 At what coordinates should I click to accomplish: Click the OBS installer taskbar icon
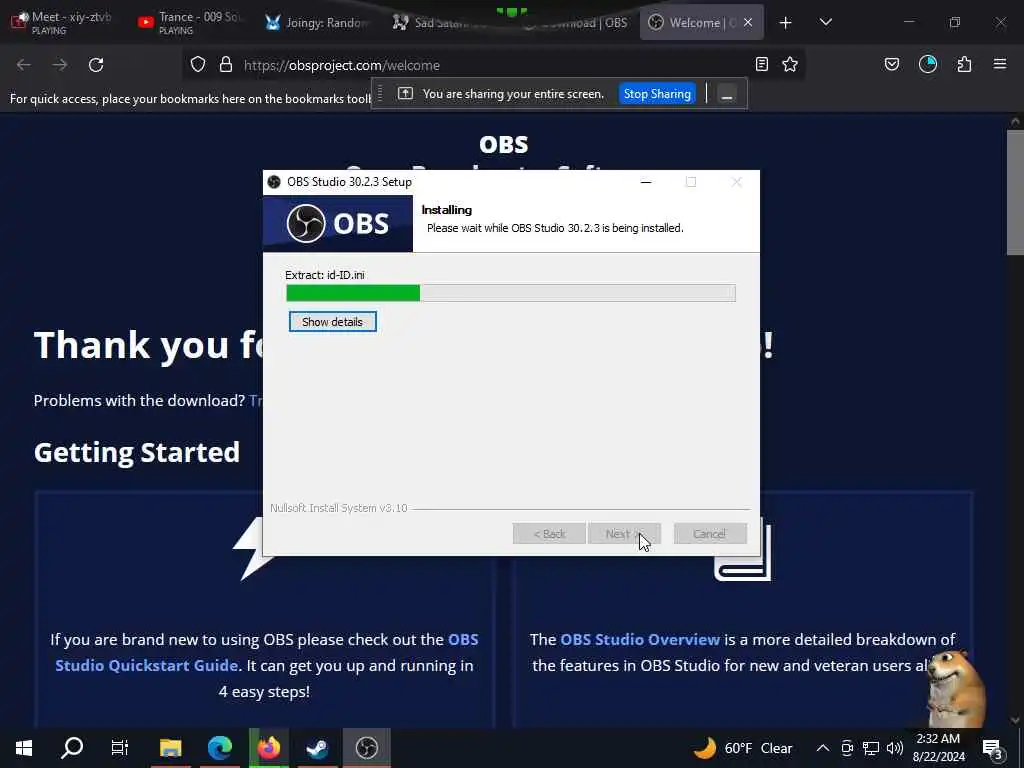(x=366, y=748)
